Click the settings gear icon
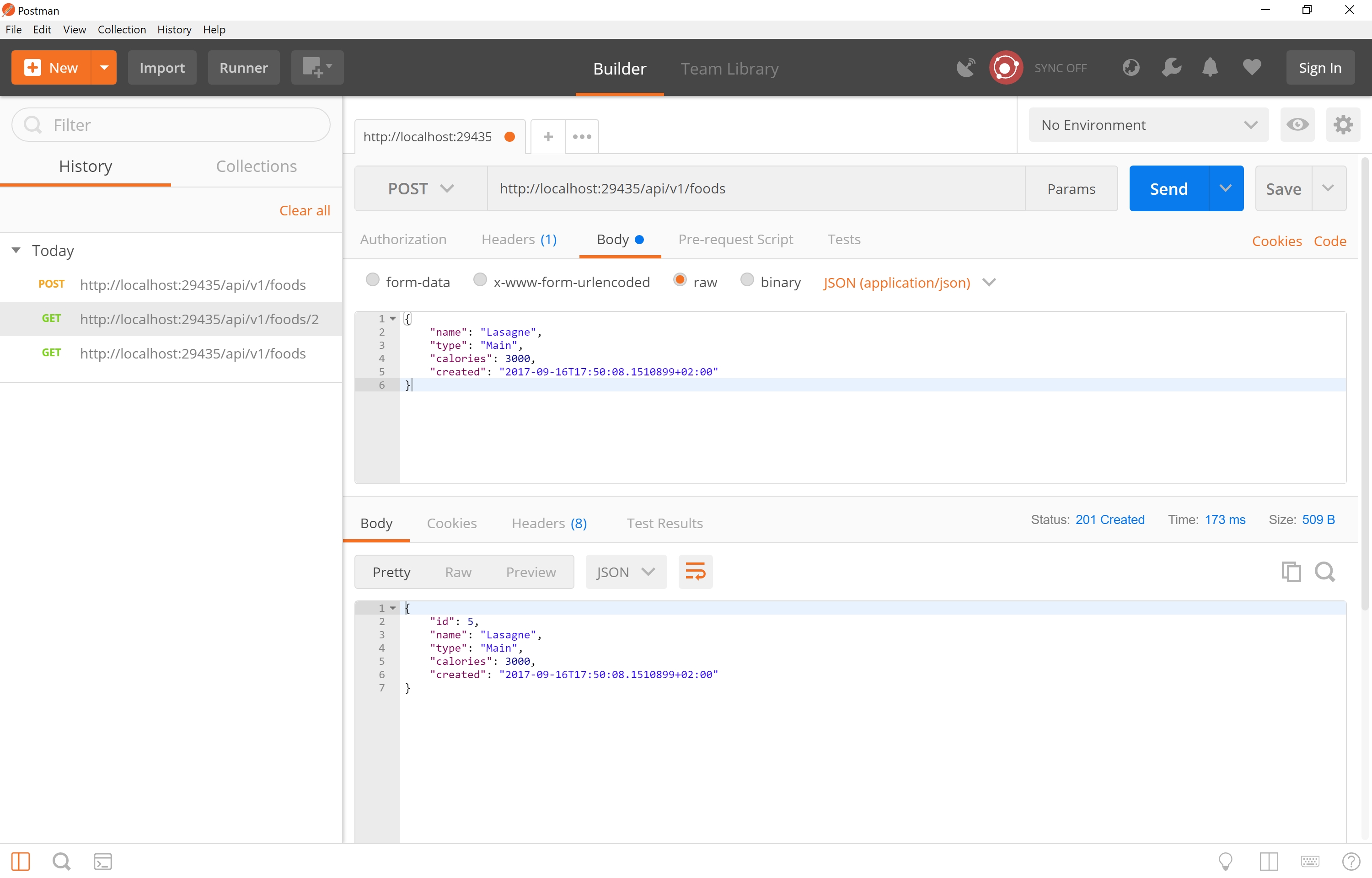The width and height of the screenshot is (1372, 878). pos(1344,124)
